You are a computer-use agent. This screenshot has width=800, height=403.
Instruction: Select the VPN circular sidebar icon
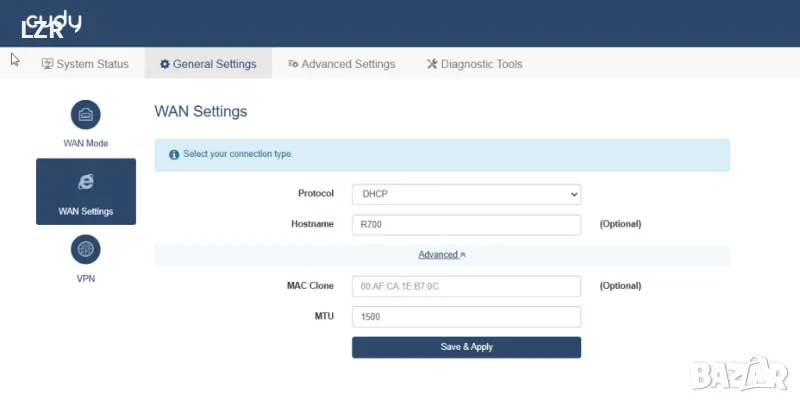click(x=85, y=249)
